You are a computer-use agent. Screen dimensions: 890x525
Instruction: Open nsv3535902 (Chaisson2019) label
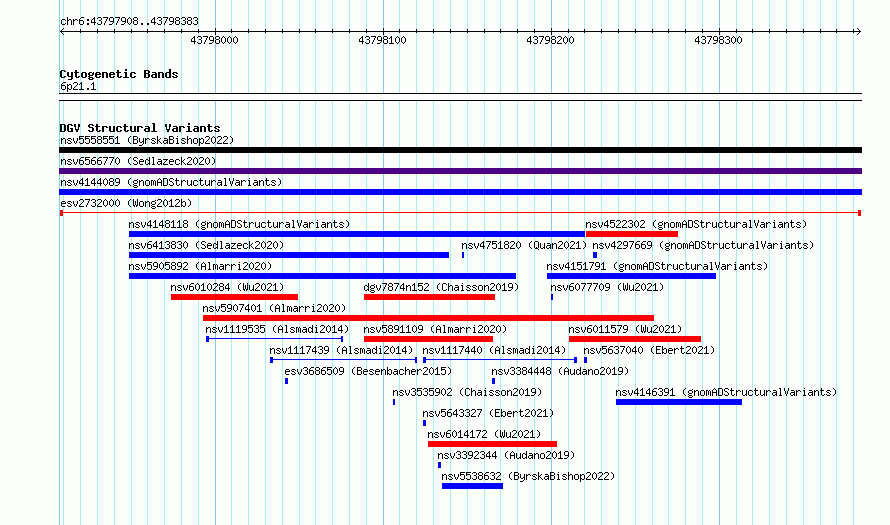coord(467,392)
